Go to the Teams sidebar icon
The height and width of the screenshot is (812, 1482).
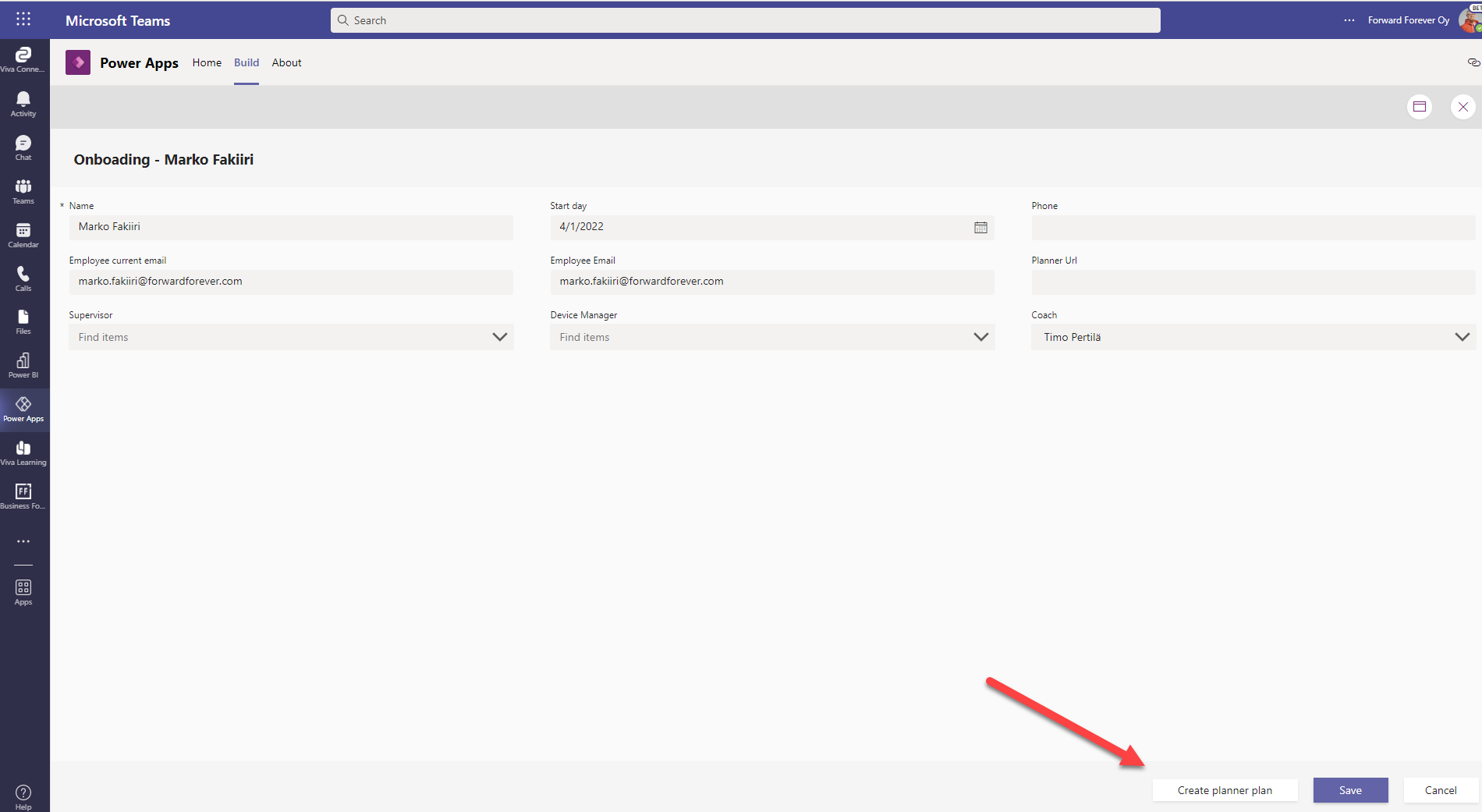click(23, 190)
